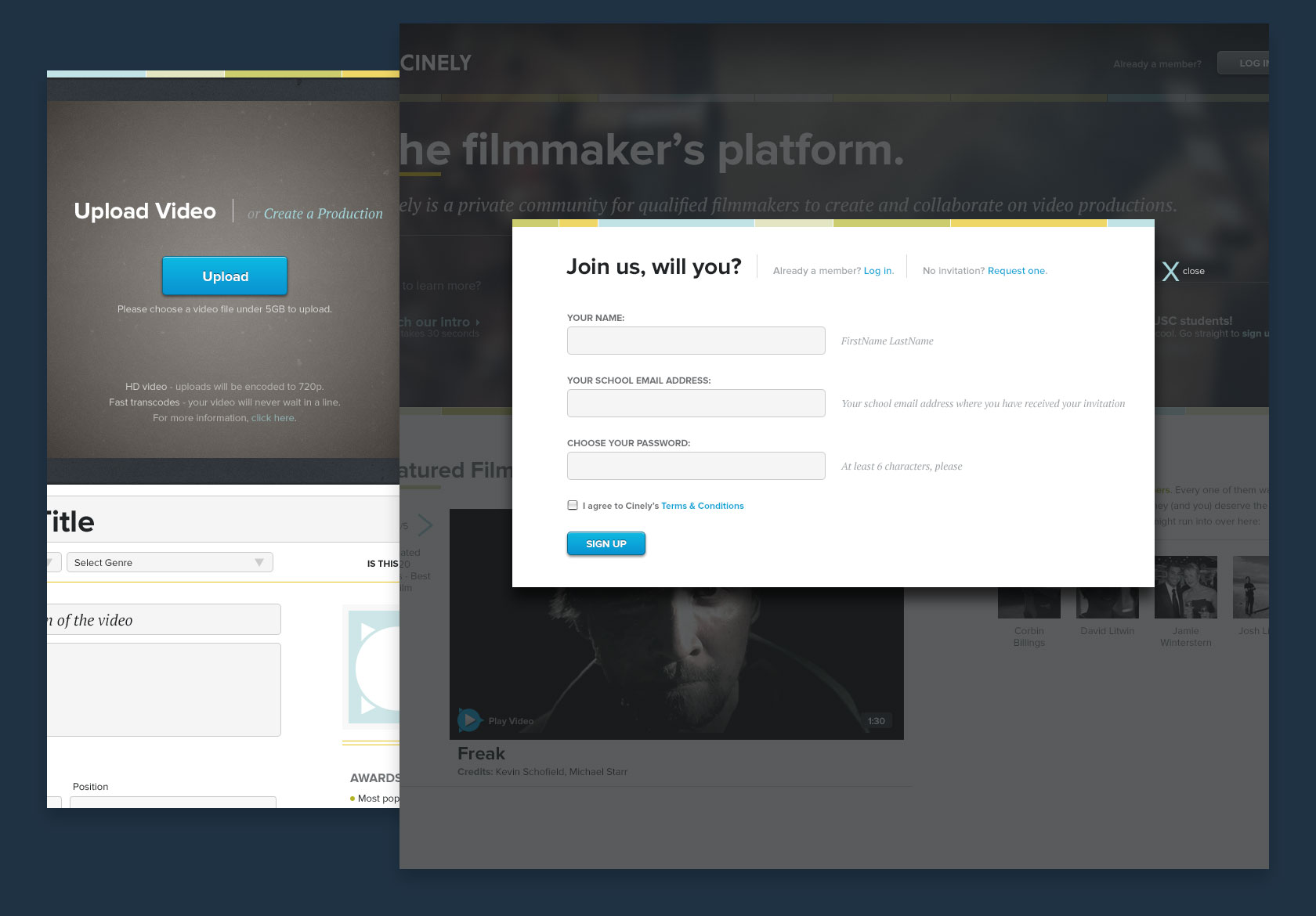Click the Cinely logo
This screenshot has height=916, width=1316.
pyautogui.click(x=436, y=63)
